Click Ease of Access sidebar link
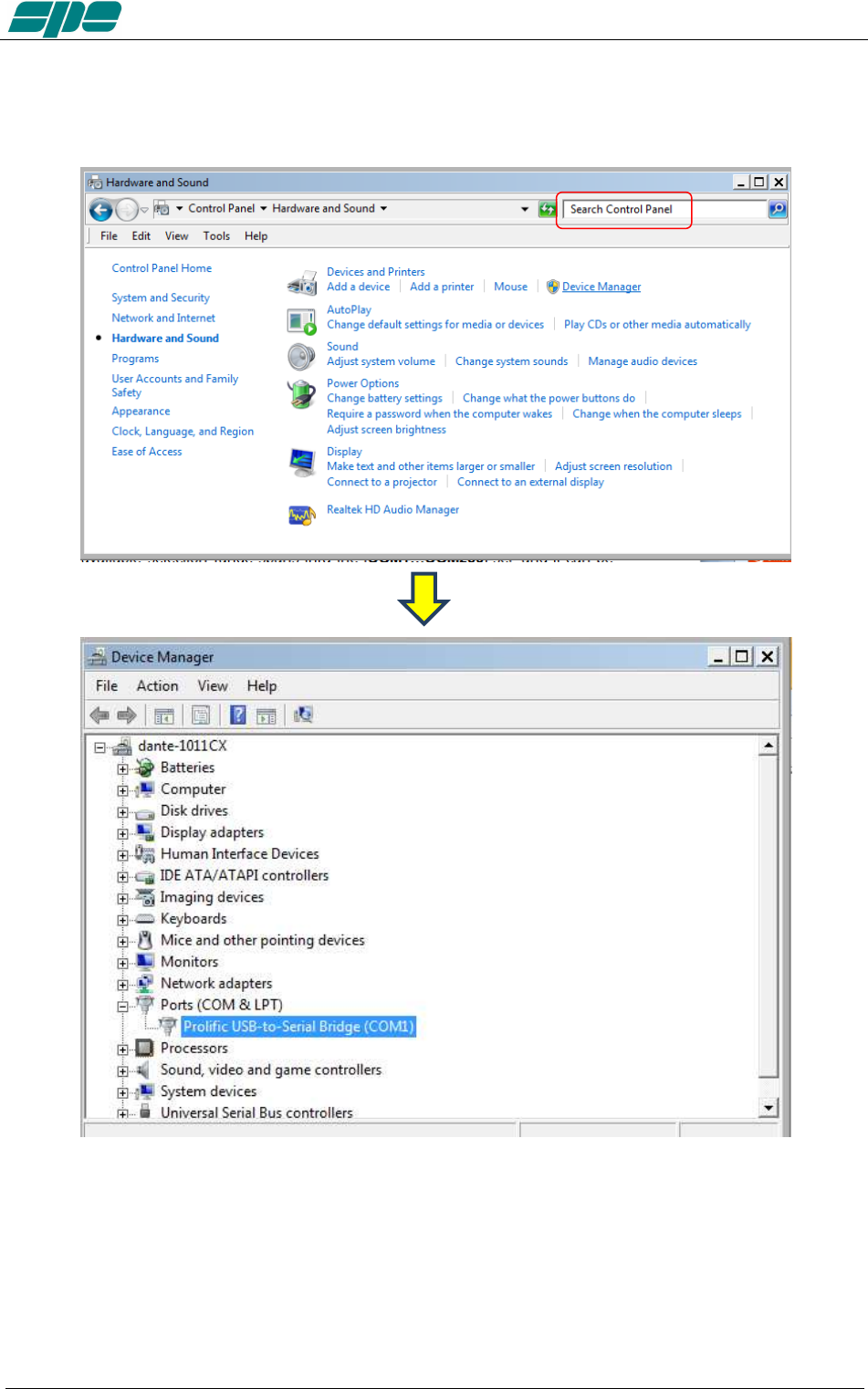This screenshot has width=868, height=1389. (147, 452)
